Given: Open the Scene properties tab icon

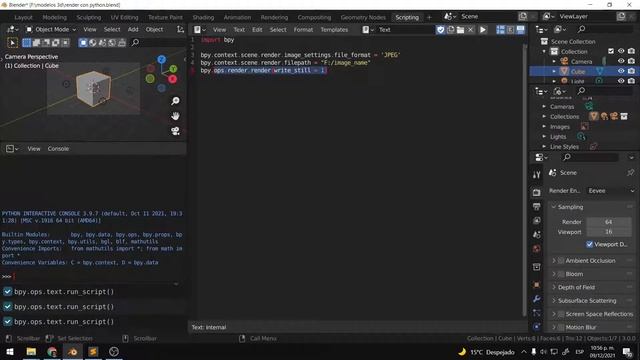Looking at the screenshot, I should click(x=537, y=235).
